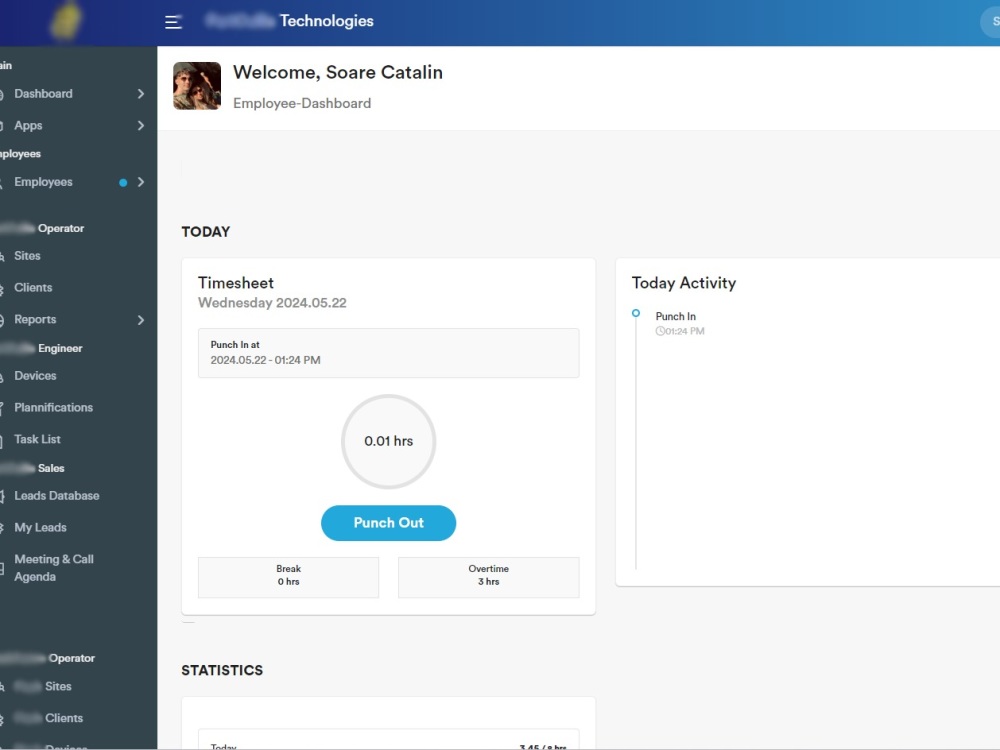Click the Punch In entry in Today Activity
Image resolution: width=1000 pixels, height=750 pixels.
coord(675,316)
